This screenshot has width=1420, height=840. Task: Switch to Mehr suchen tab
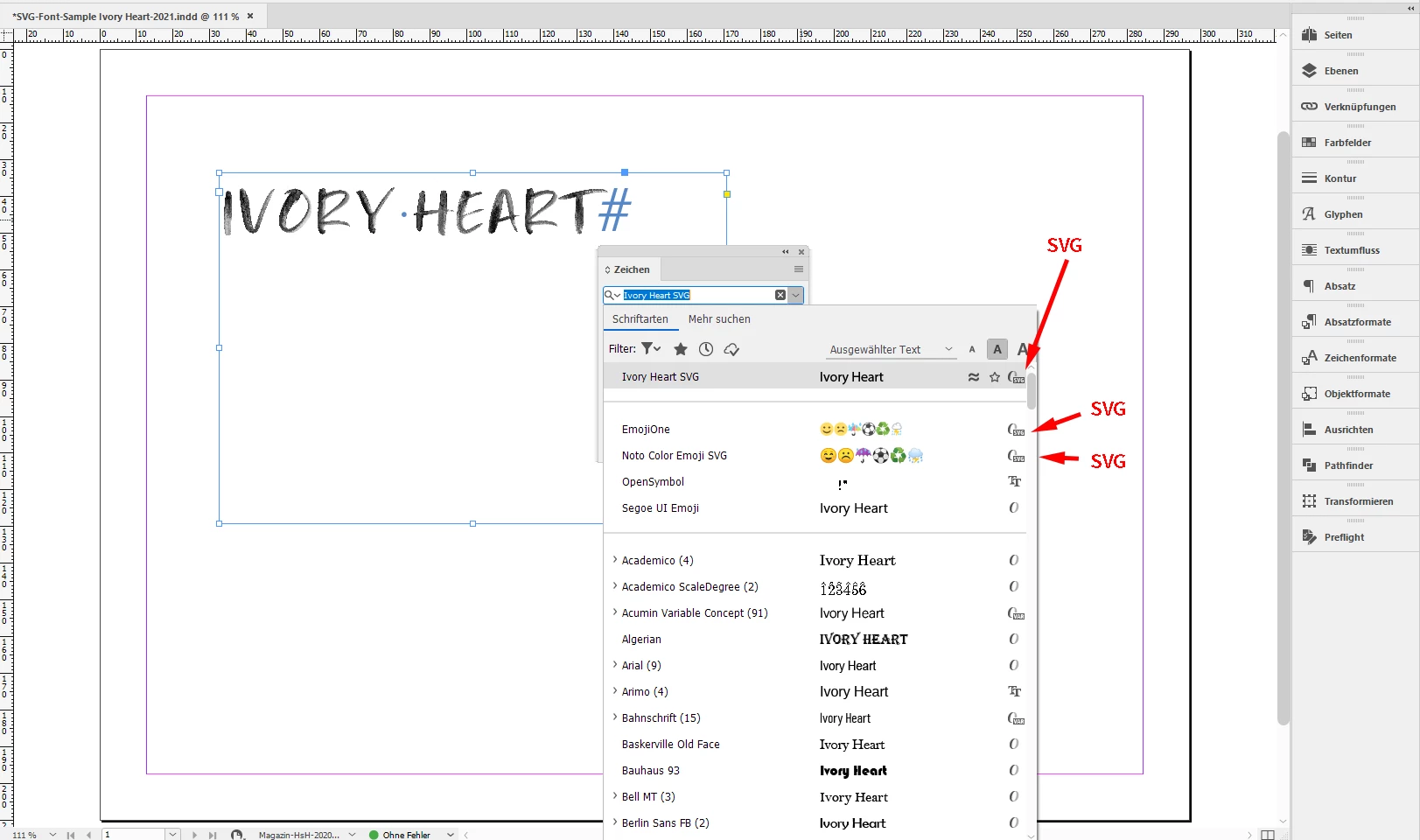tap(719, 319)
